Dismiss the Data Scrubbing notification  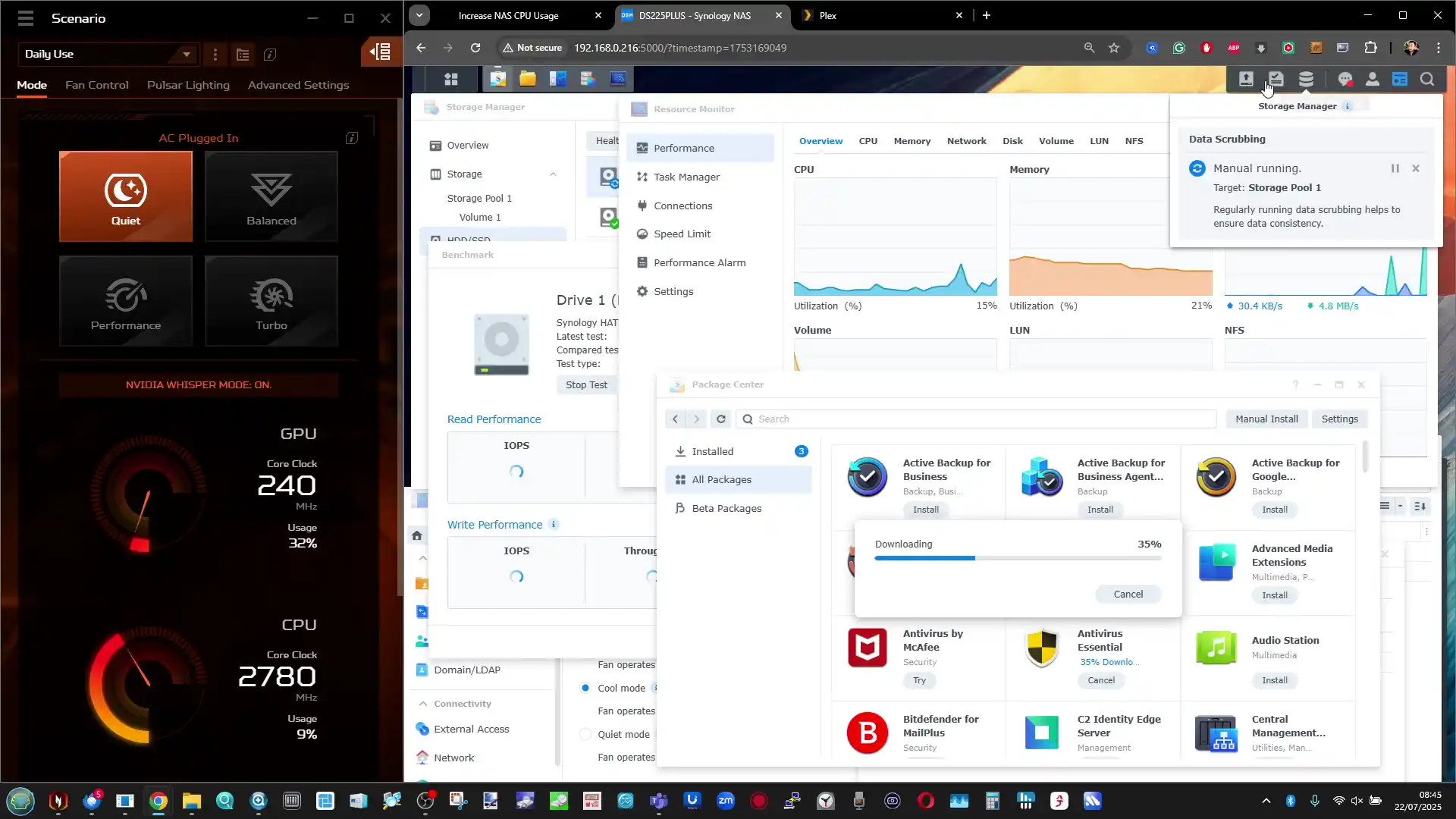[x=1416, y=168]
